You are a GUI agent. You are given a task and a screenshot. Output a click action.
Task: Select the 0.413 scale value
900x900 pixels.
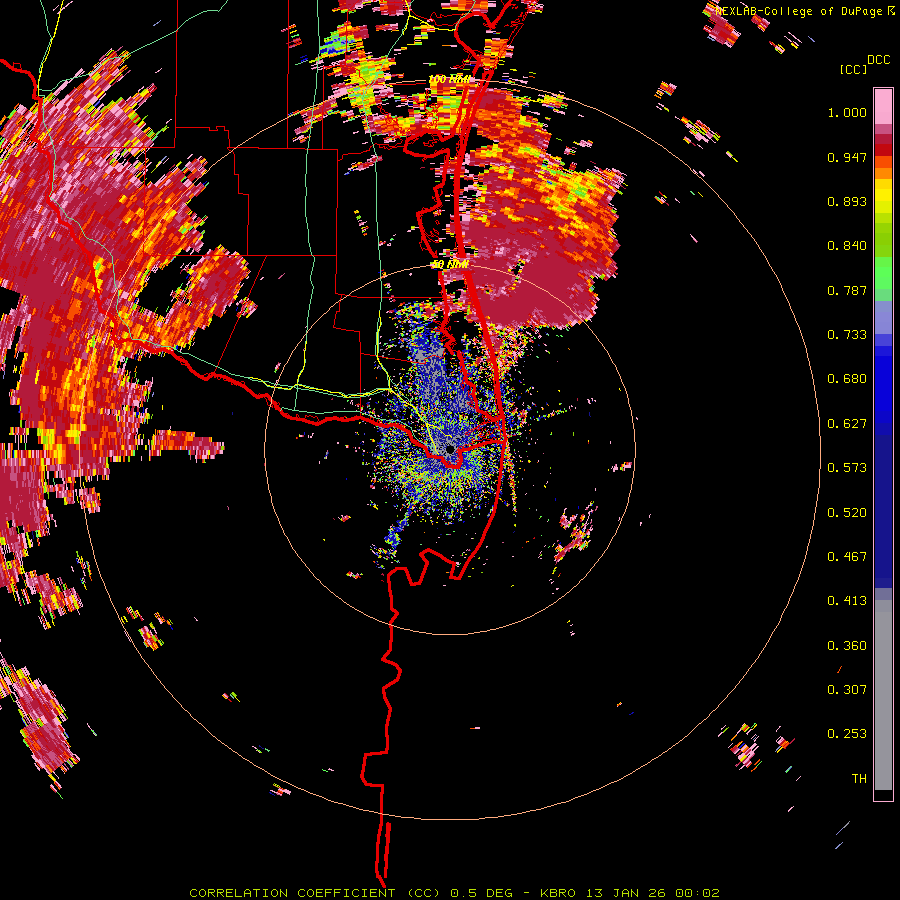click(847, 601)
